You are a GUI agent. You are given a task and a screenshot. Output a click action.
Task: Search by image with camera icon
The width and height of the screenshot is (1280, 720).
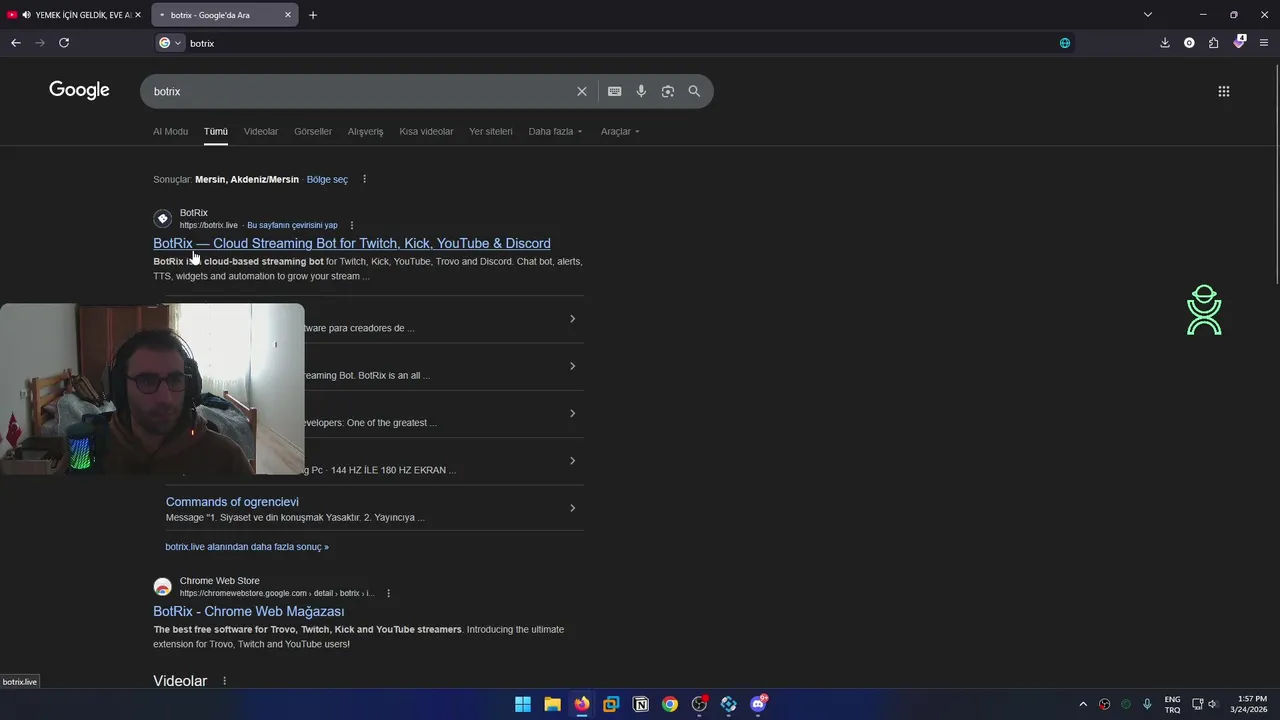pyautogui.click(x=668, y=91)
